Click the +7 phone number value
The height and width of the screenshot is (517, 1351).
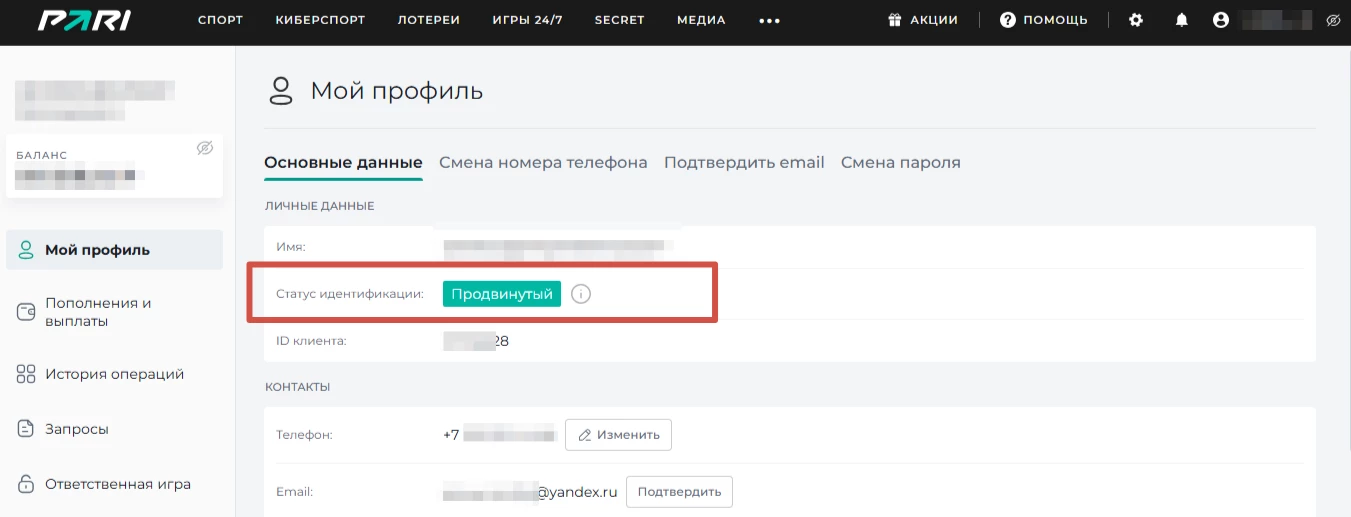(499, 435)
